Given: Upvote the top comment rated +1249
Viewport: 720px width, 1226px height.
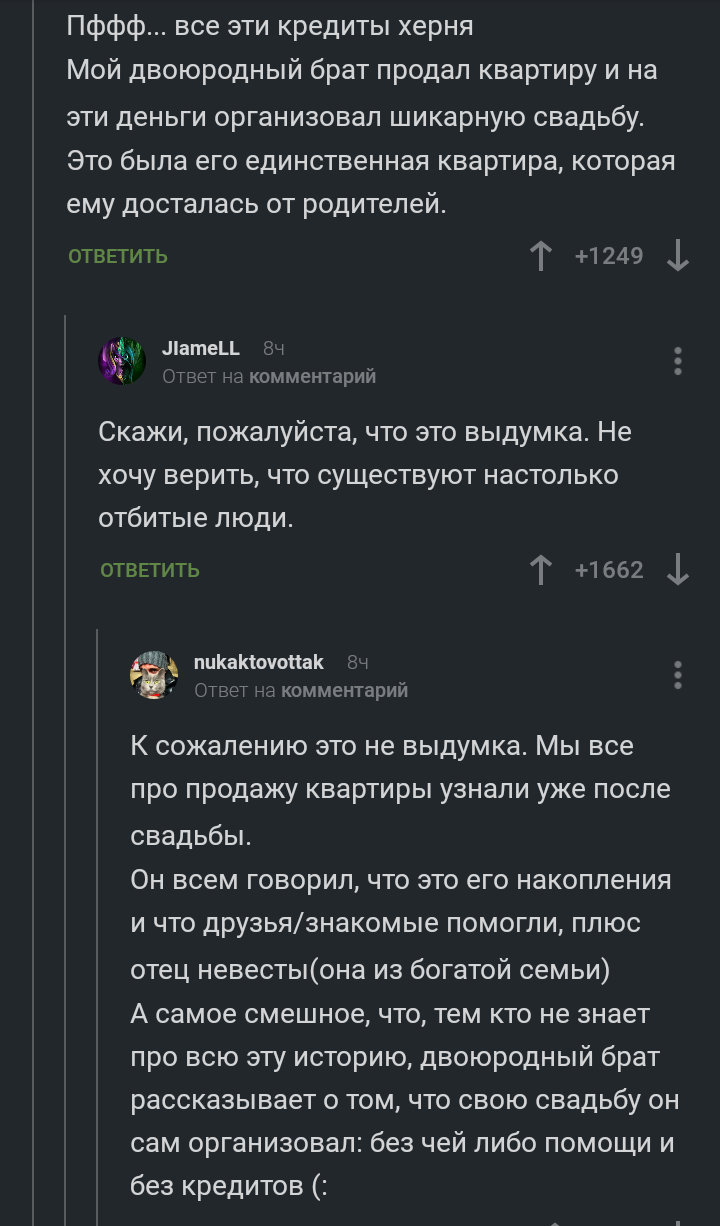Looking at the screenshot, I should click(541, 256).
